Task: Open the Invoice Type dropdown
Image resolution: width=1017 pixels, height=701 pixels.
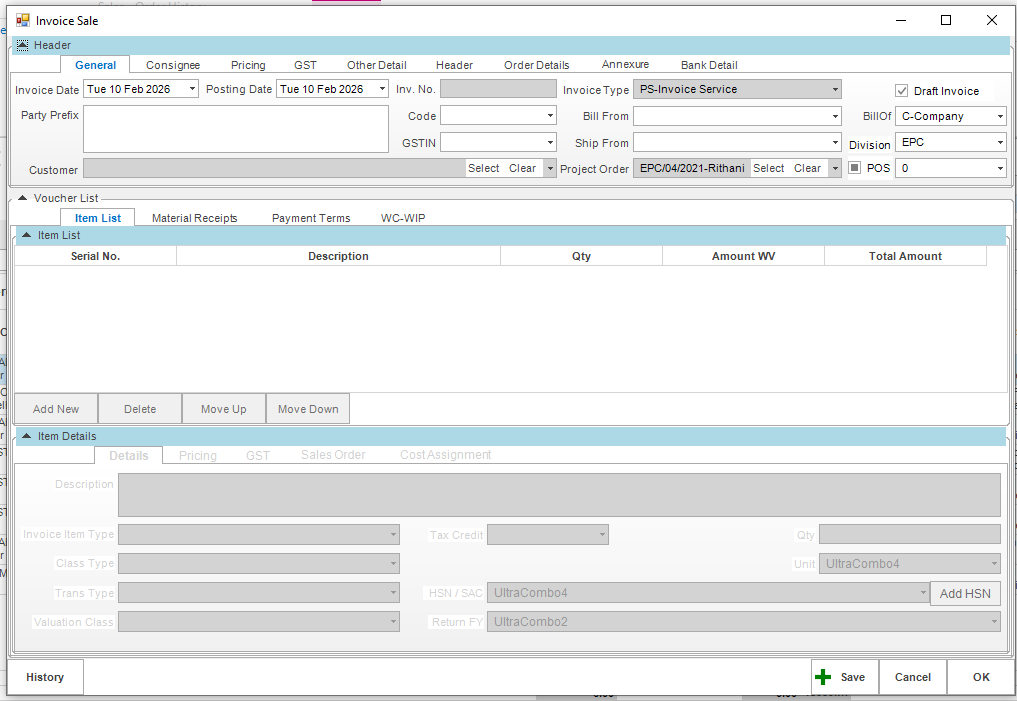Action: point(835,89)
